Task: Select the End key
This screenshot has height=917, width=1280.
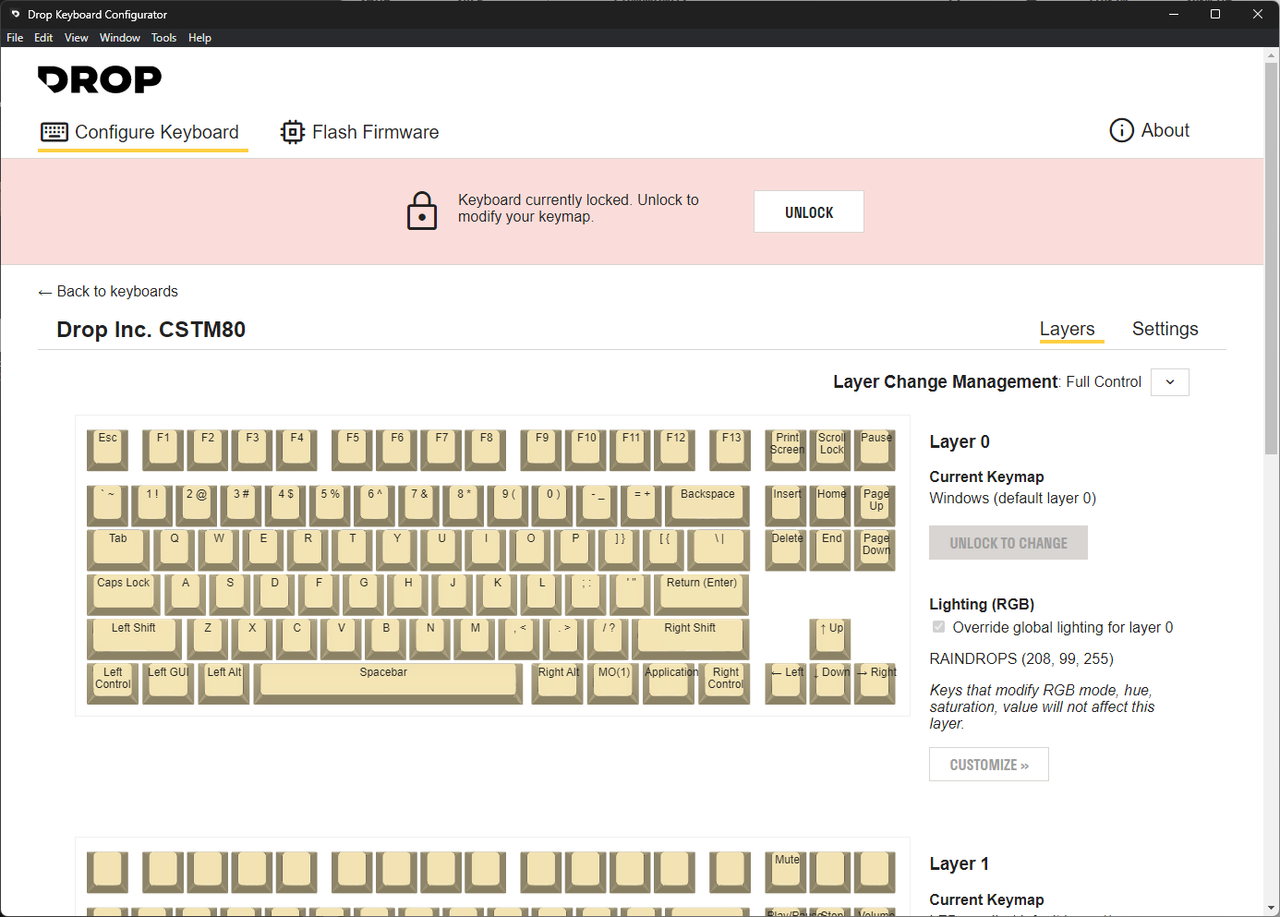Action: tap(831, 549)
